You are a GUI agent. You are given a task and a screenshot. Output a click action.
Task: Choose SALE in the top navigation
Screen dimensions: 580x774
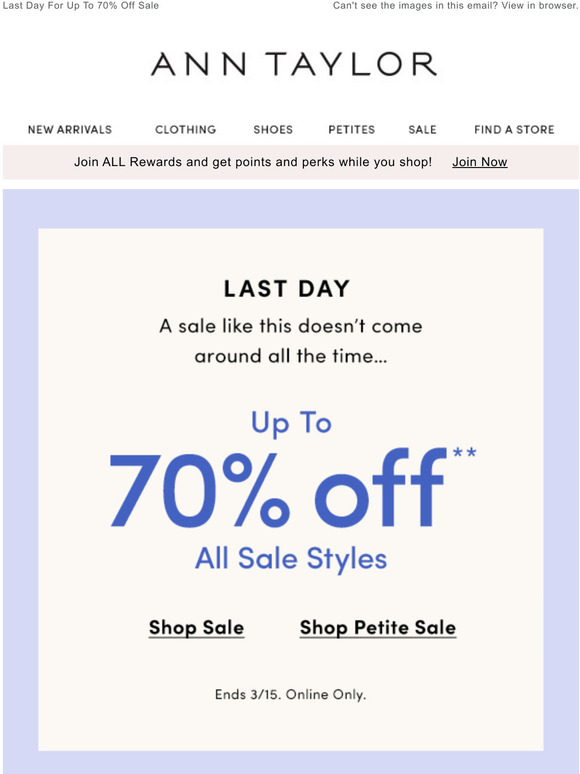click(422, 130)
